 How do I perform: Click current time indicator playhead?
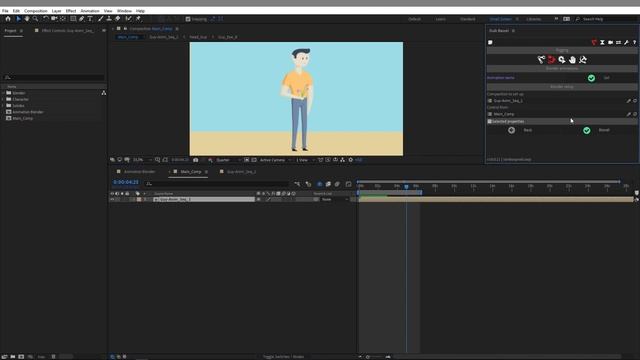[406, 187]
